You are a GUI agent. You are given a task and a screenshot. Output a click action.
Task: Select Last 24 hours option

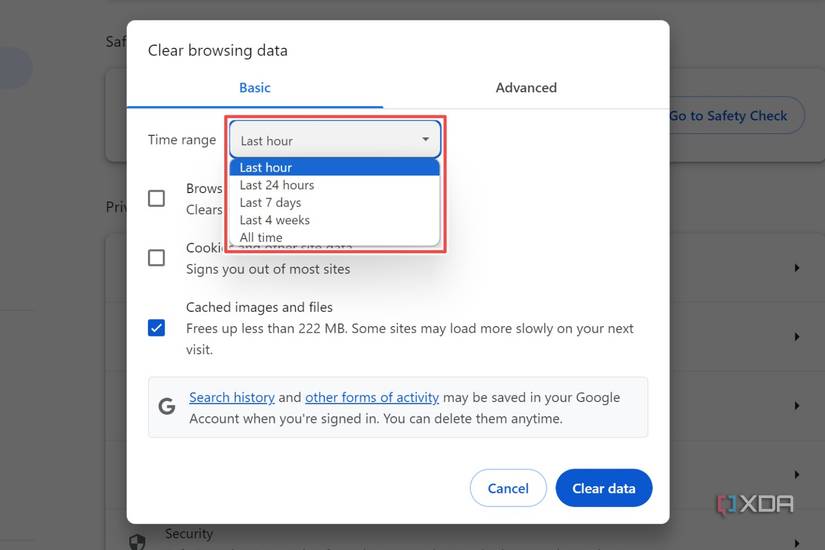pyautogui.click(x=335, y=185)
